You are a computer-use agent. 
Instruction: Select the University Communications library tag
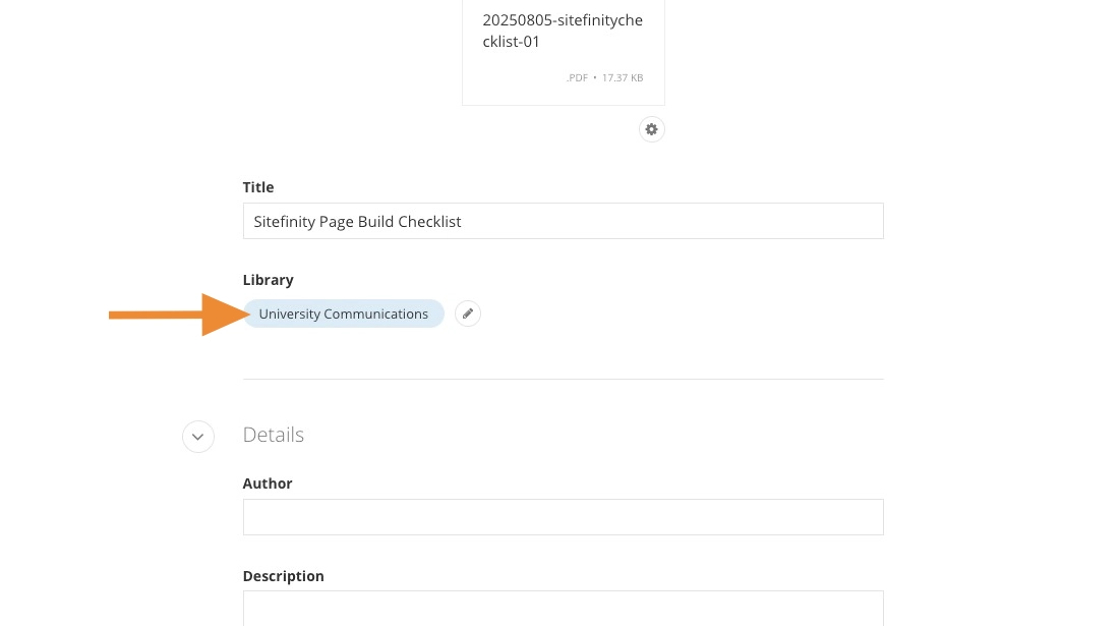point(343,314)
